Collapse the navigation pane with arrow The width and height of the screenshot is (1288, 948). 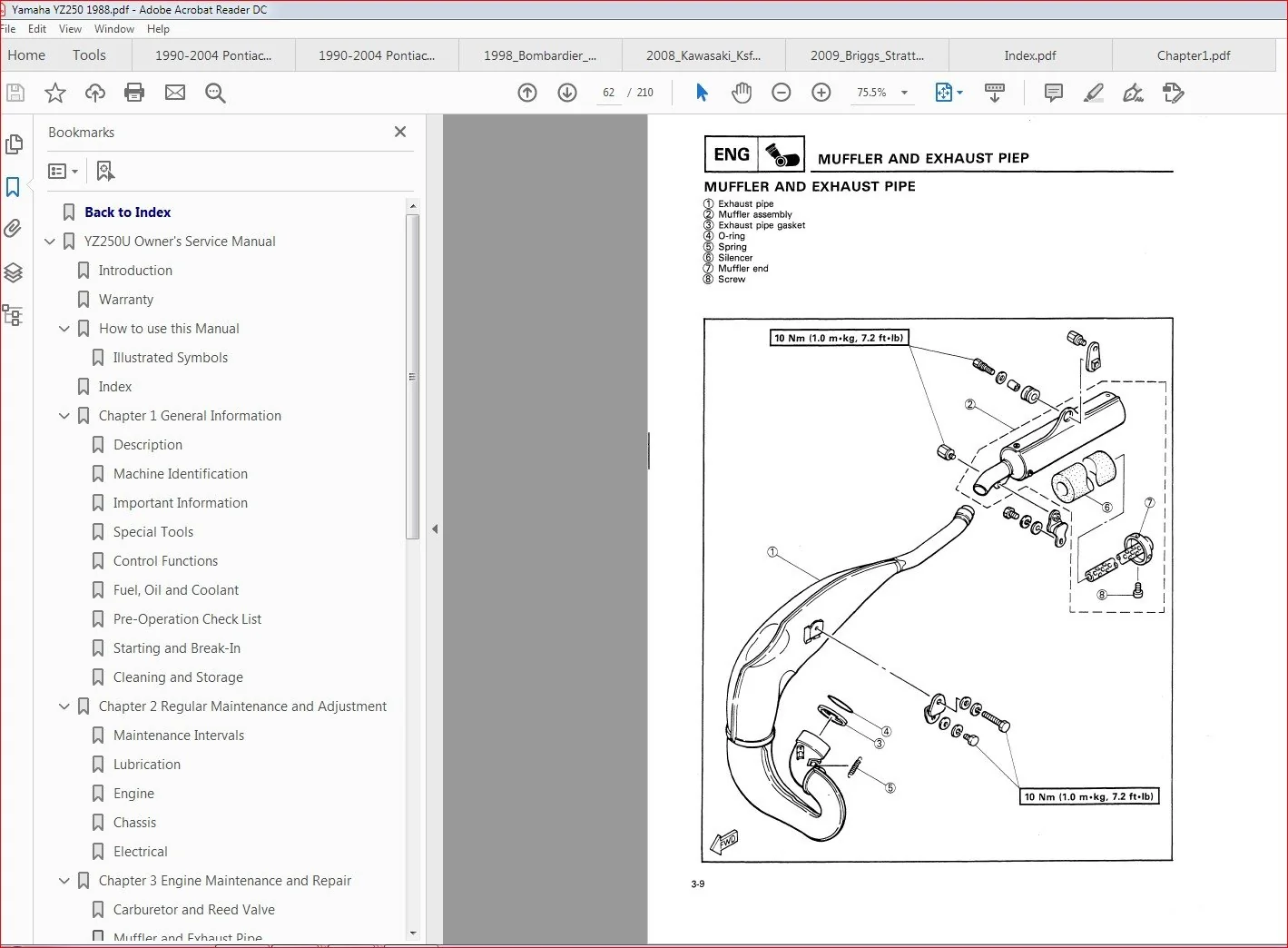coord(435,528)
